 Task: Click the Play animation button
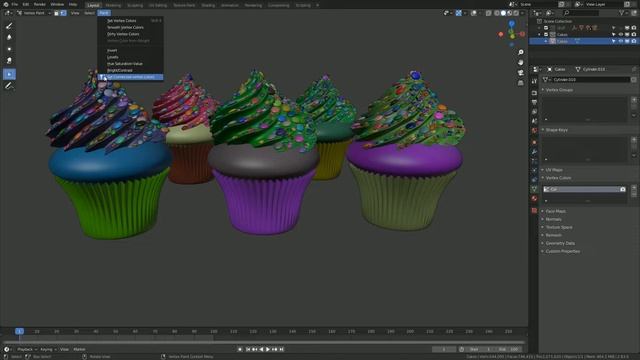268,349
